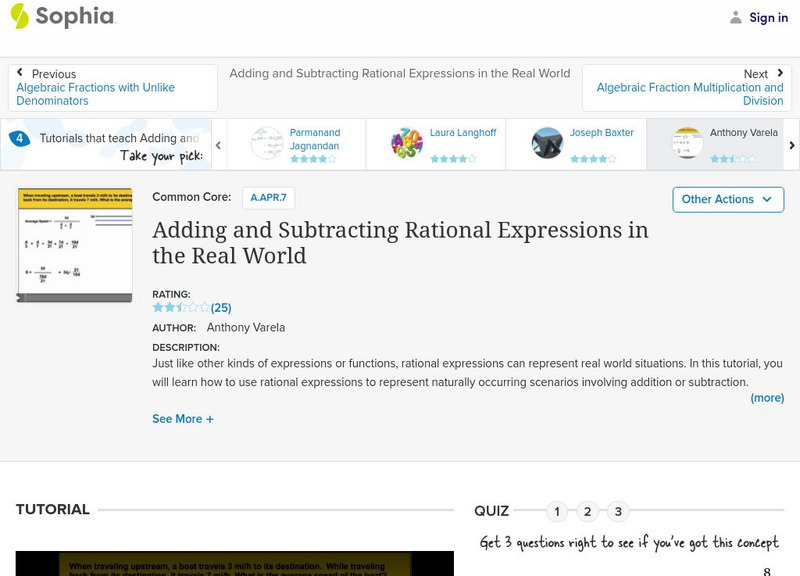
Task: Expand See More + section
Action: [x=183, y=419]
